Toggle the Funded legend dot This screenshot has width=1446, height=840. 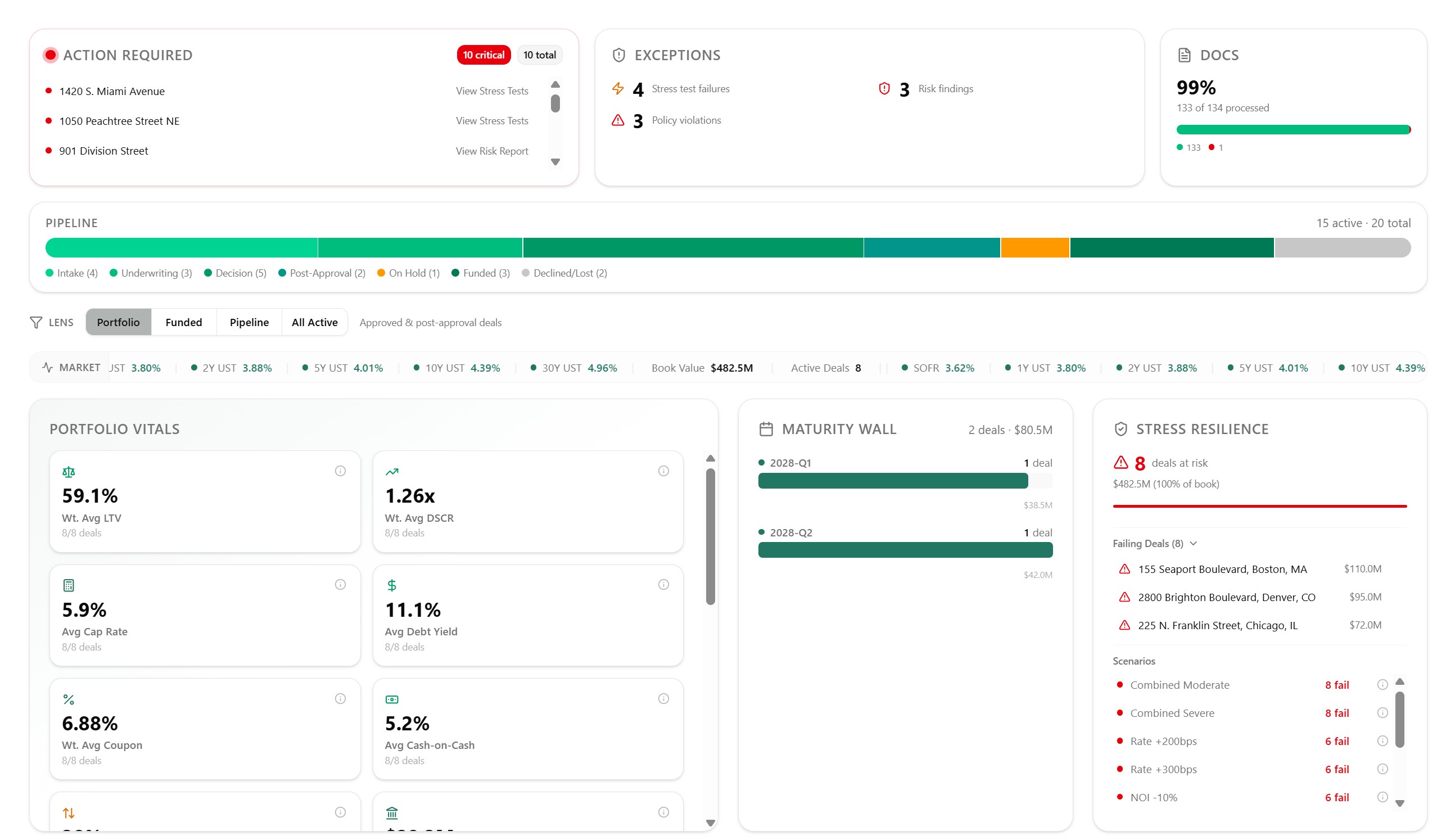455,273
